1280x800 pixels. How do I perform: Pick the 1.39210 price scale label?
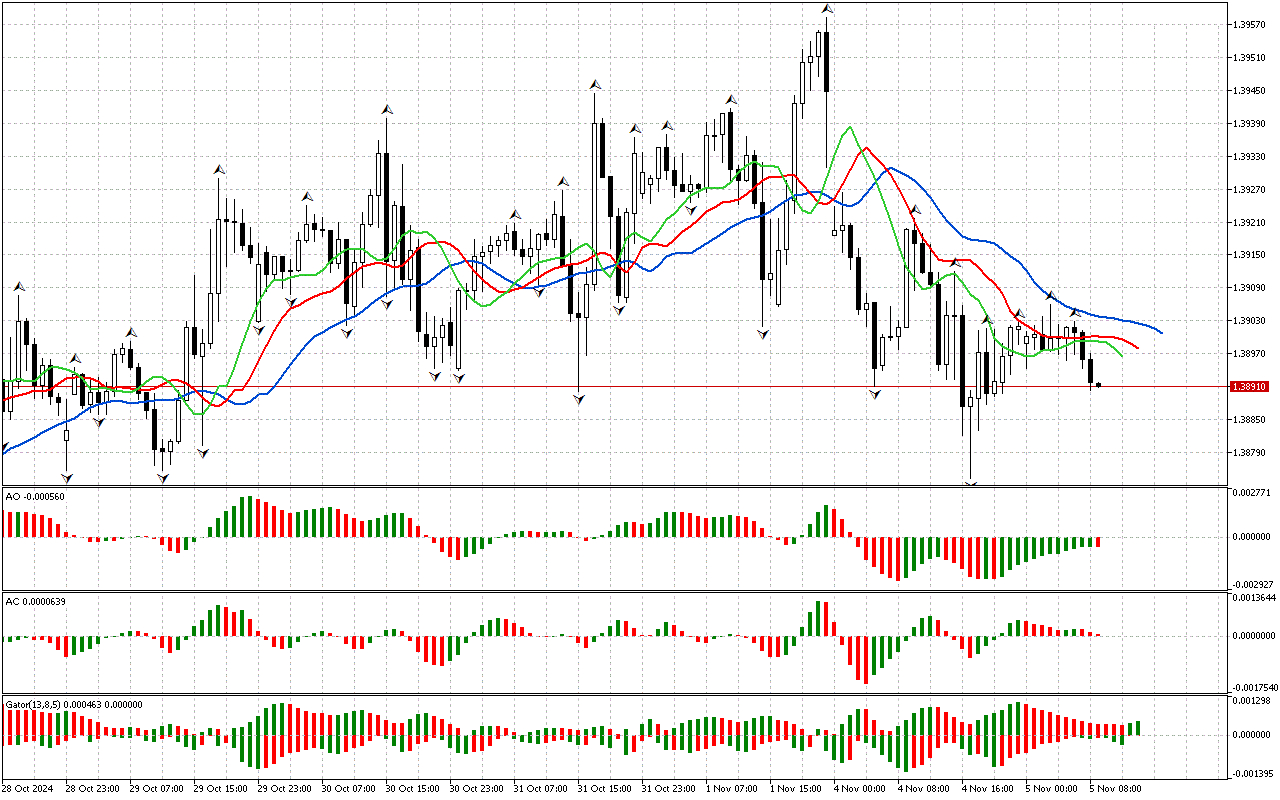[1249, 222]
